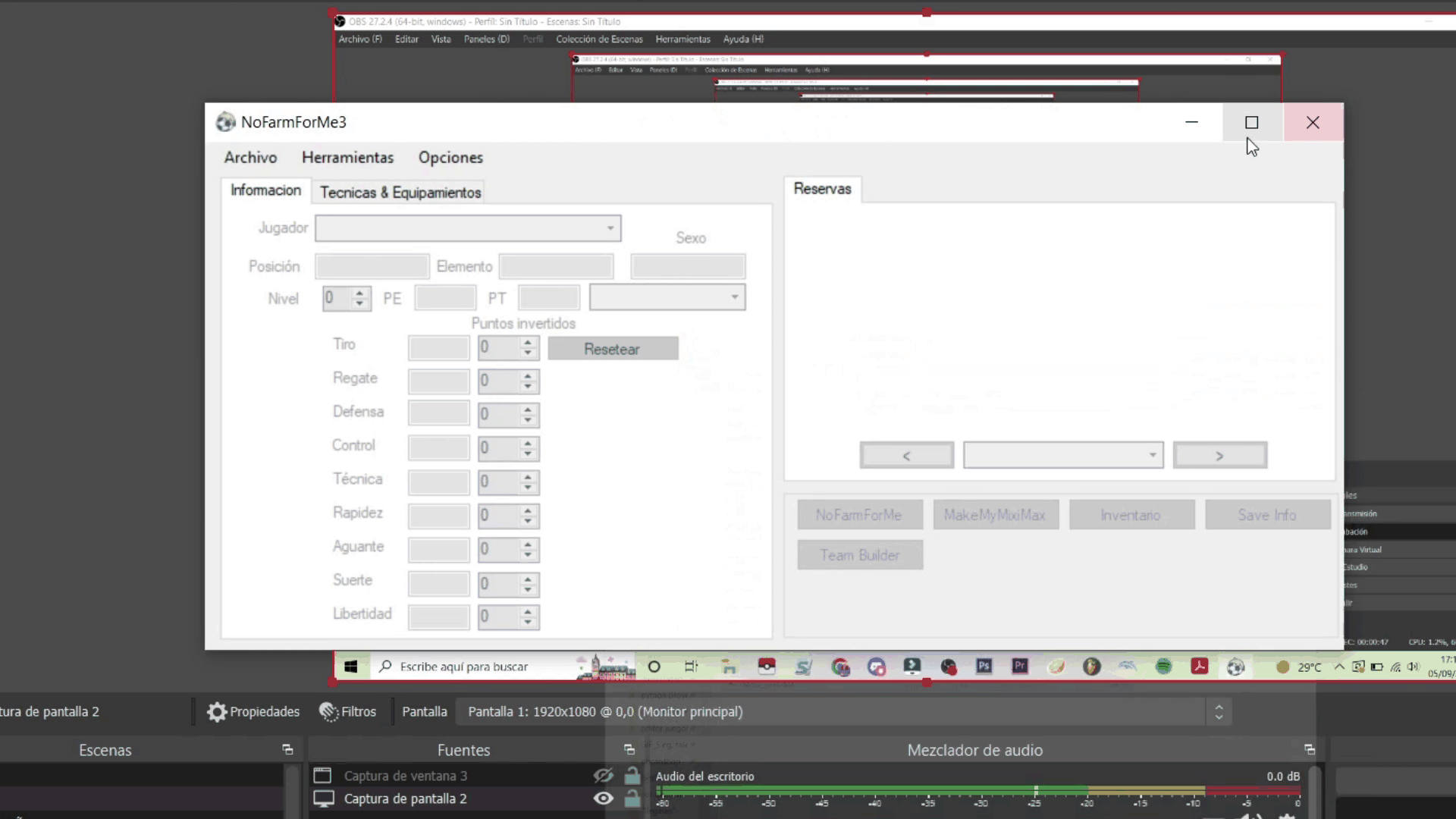Screen dimensions: 1456x819
Task: Open the Pantalla monitor selector dropdown in OBS
Action: click(845, 711)
